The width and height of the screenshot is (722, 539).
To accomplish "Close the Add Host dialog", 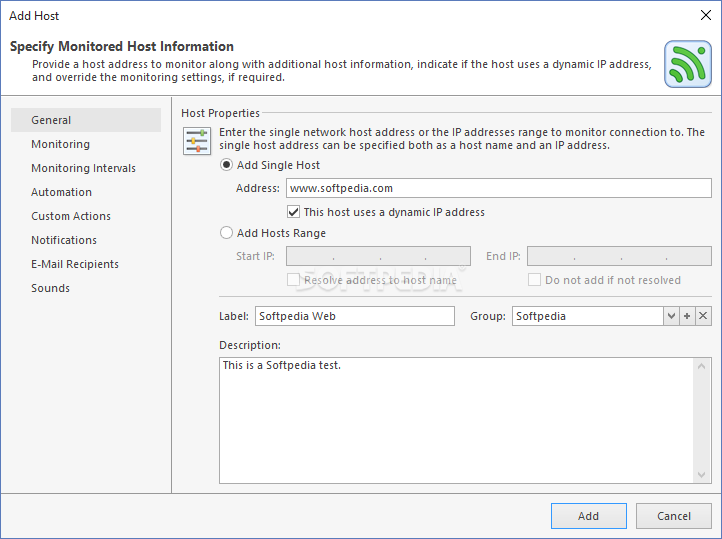I will tap(705, 15).
